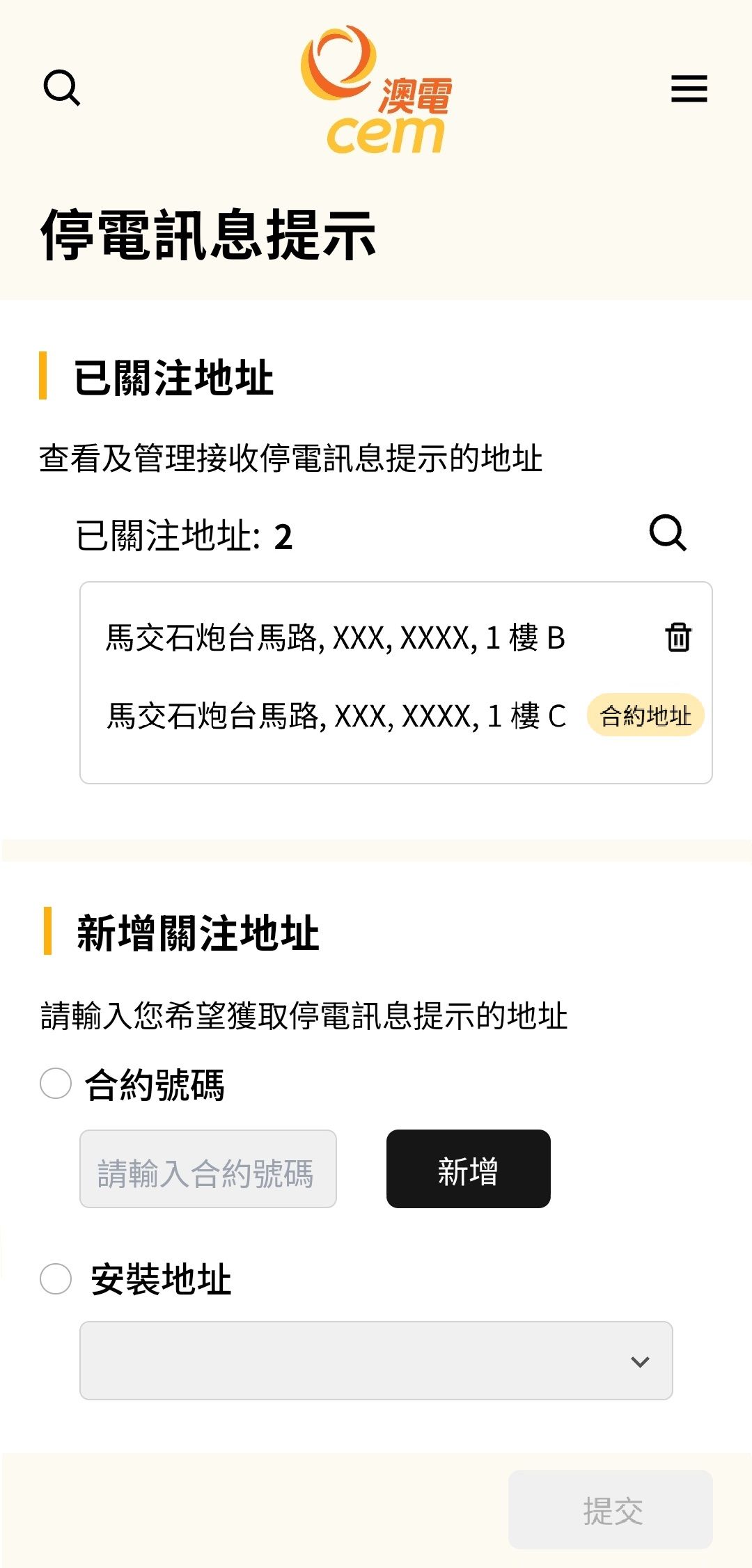Click the 安裝地址 label text

[x=161, y=1279]
